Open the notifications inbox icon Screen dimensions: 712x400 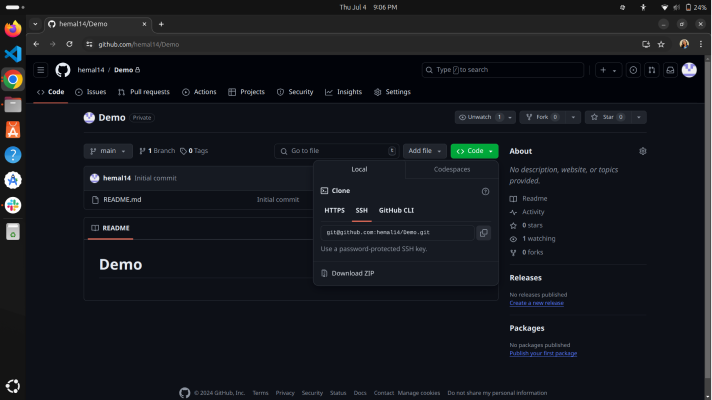(670, 70)
